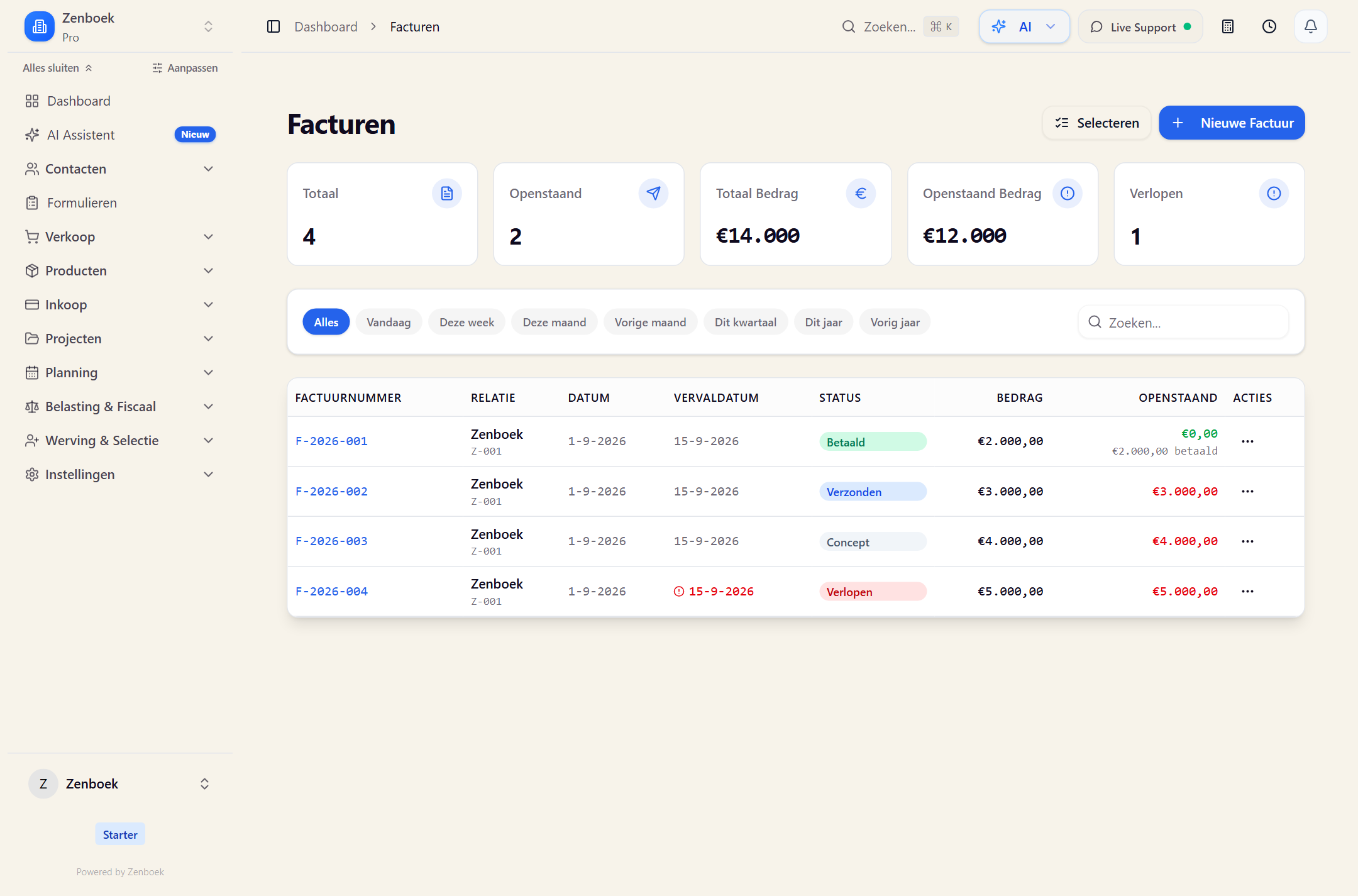This screenshot has height=896, width=1358.
Task: Click Alles sluiten in sidebar
Action: tap(57, 68)
